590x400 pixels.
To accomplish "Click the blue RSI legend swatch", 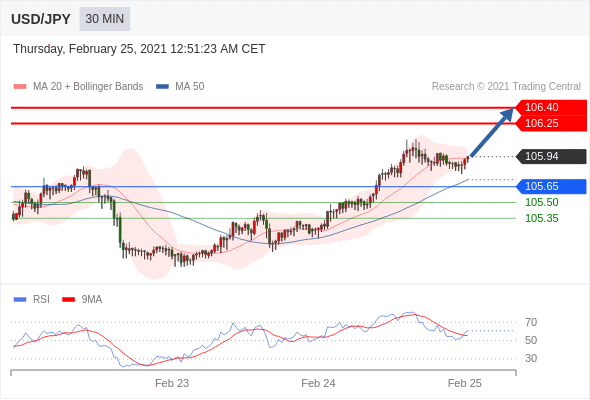I will (20, 300).
